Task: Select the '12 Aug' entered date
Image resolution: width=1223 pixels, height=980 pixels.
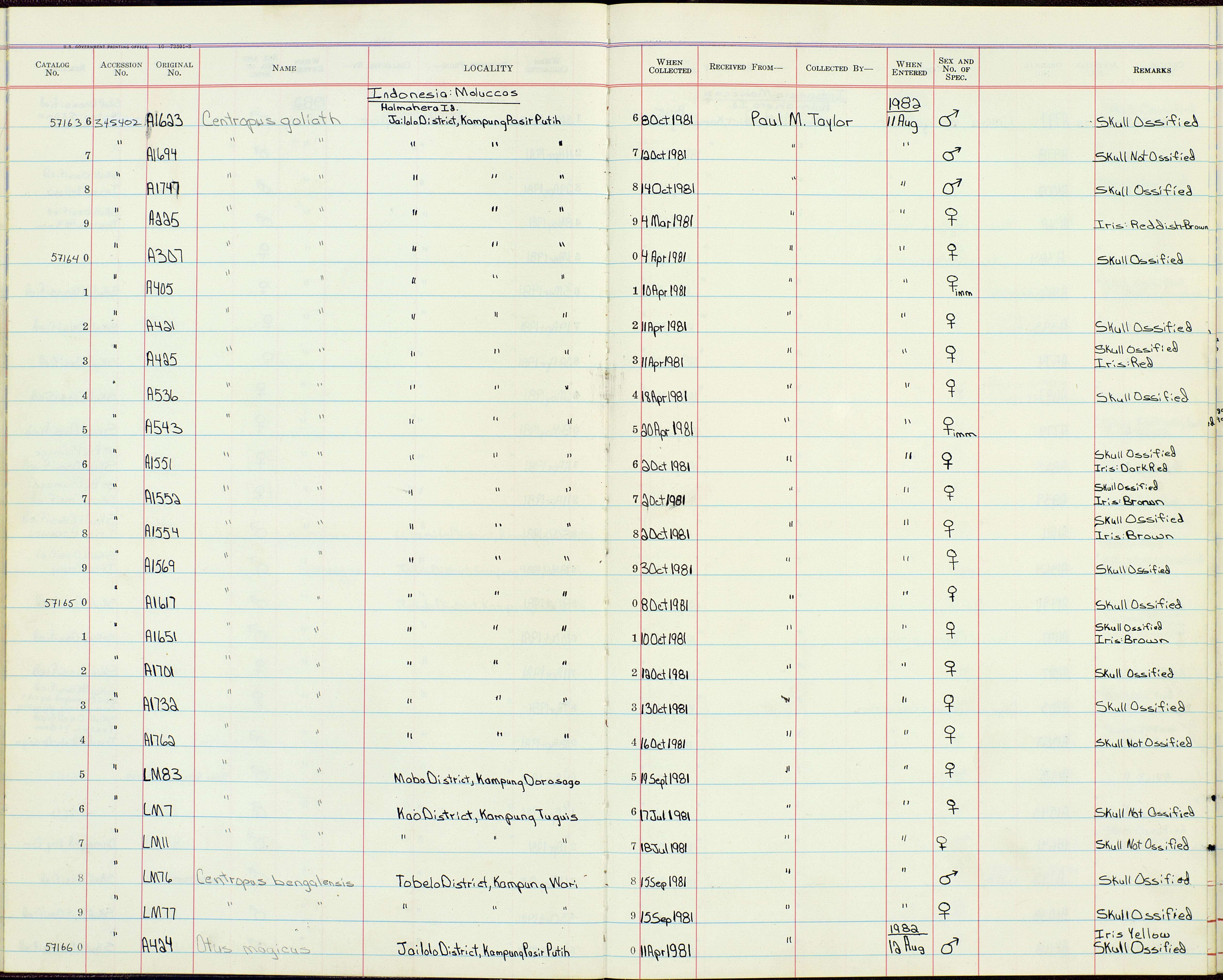Action: tap(907, 948)
